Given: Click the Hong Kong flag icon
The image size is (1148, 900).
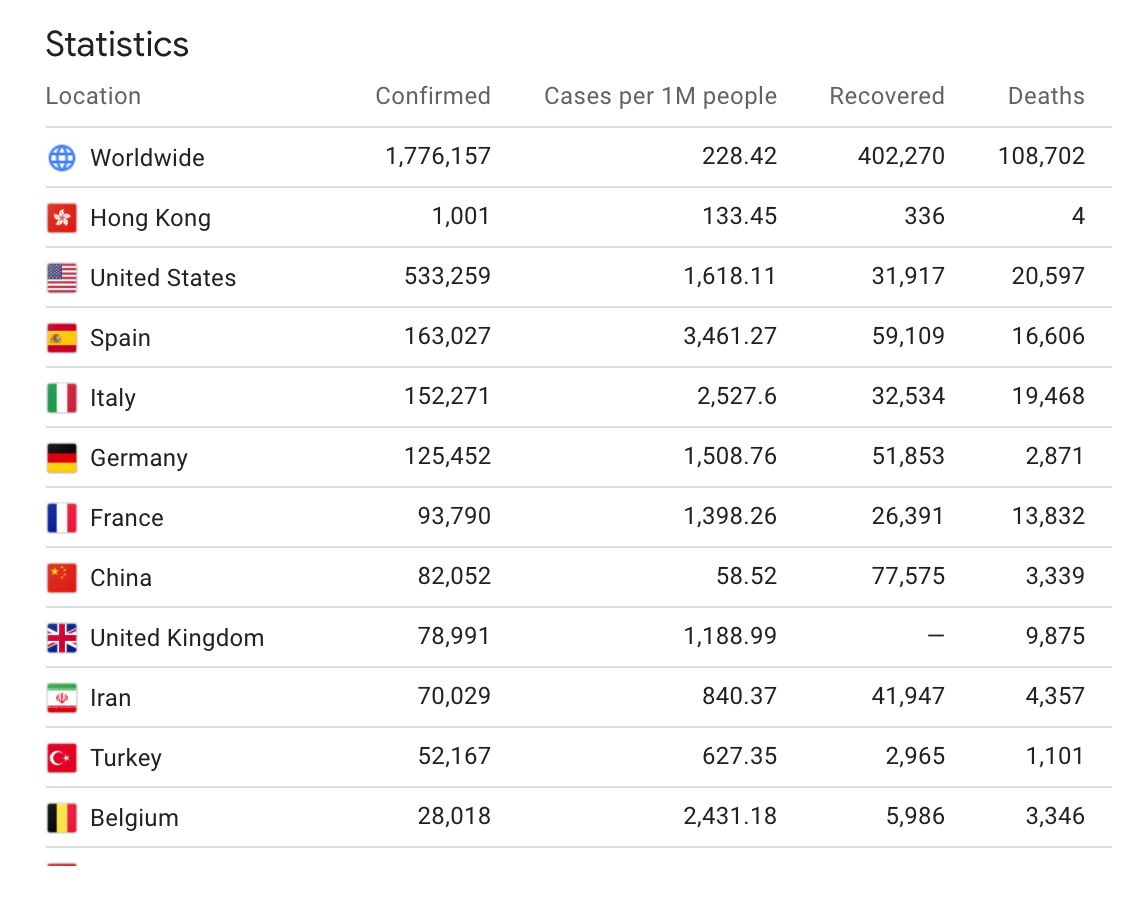Looking at the screenshot, I should [x=62, y=218].
